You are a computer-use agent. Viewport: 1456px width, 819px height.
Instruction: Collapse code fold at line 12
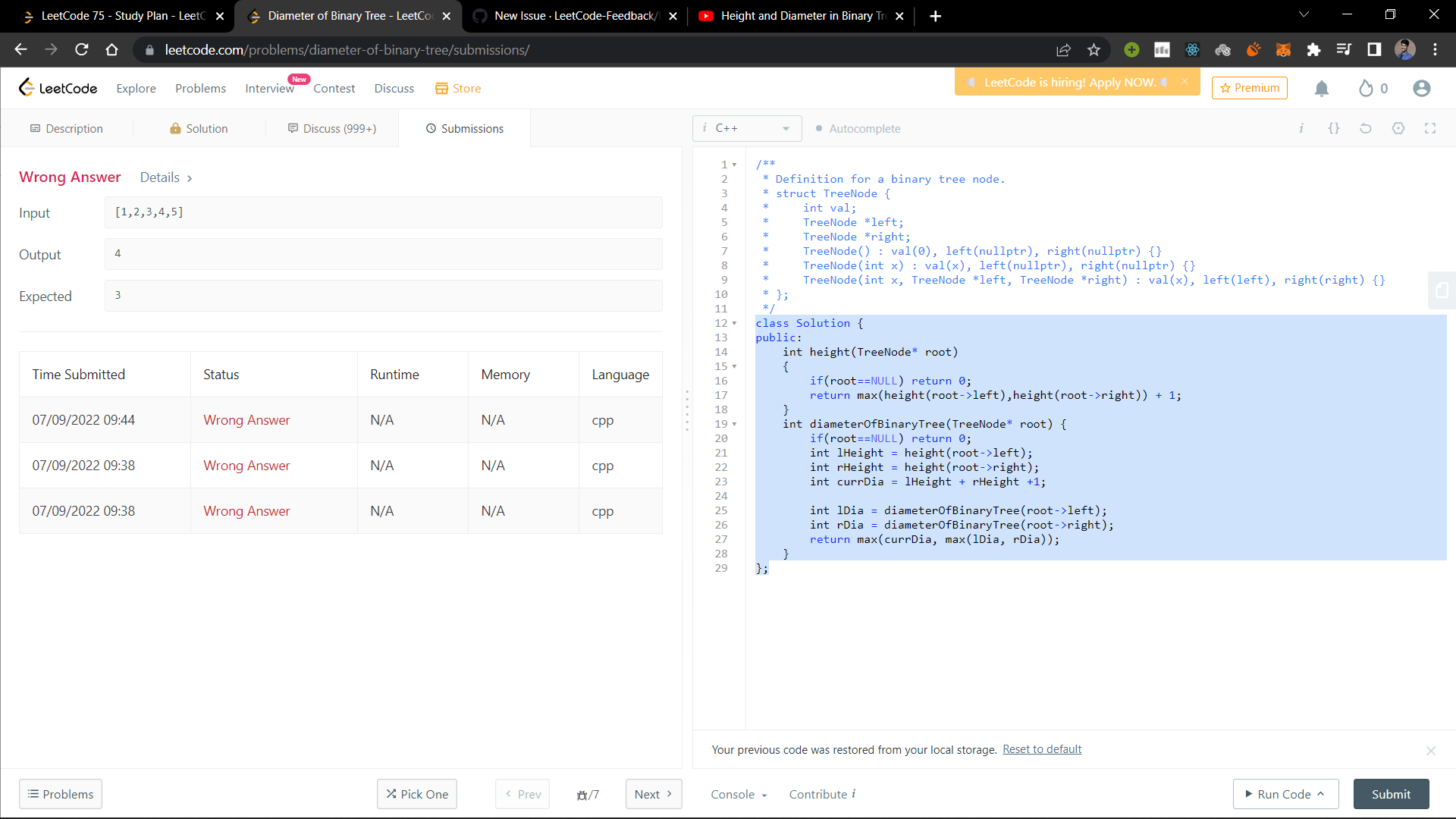pos(734,324)
